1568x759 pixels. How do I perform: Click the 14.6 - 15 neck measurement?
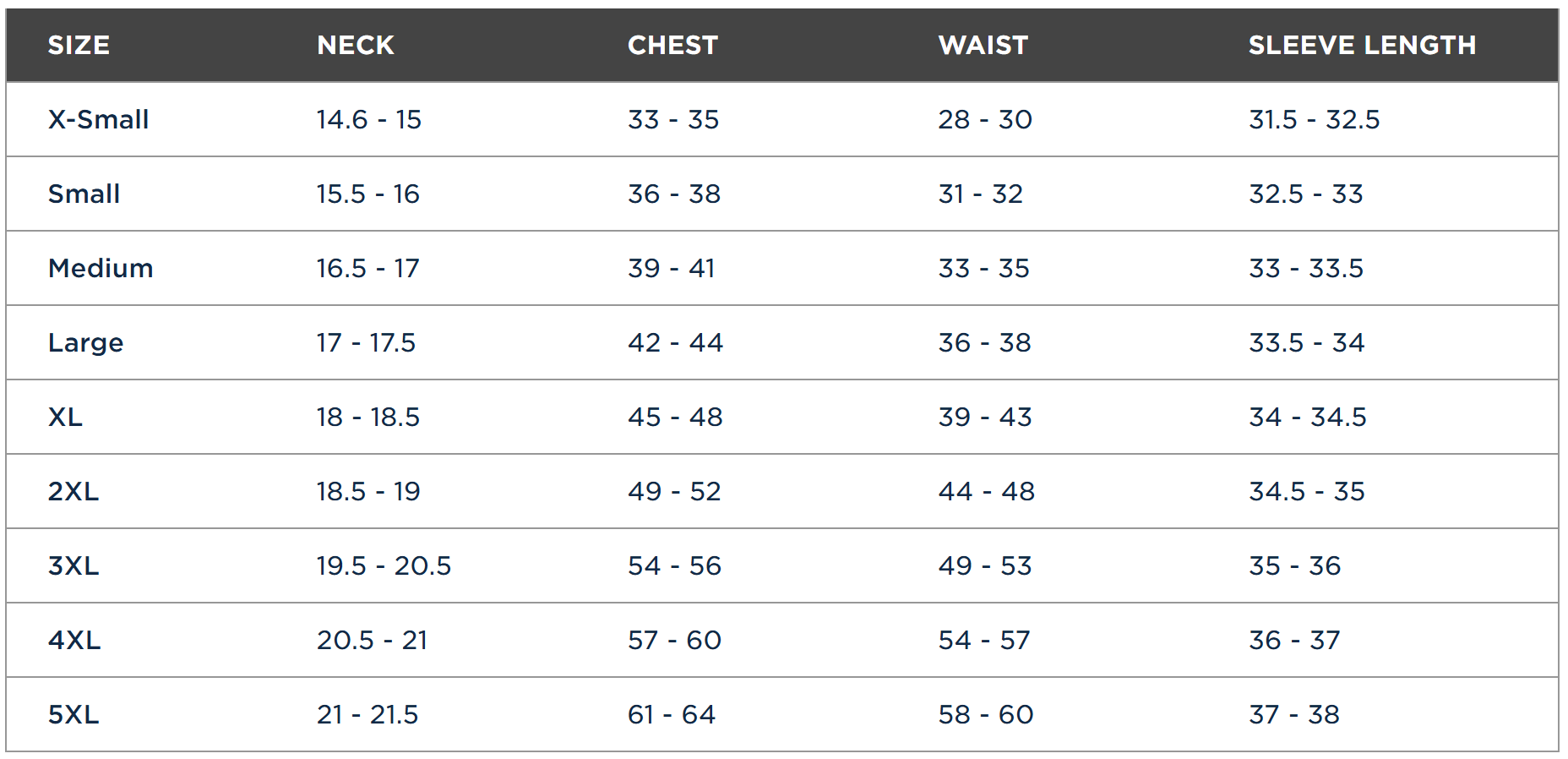[369, 119]
